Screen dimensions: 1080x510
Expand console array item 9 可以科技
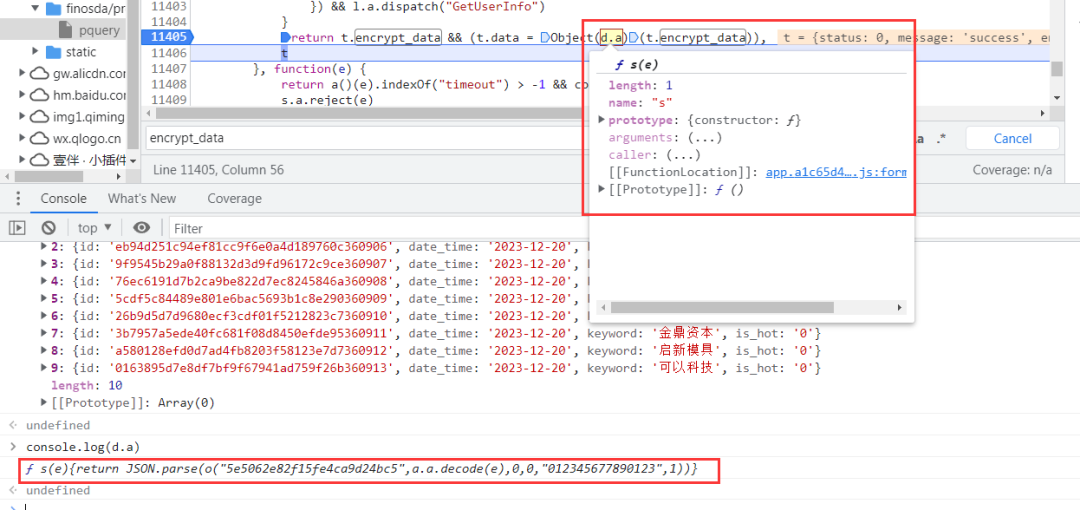point(45,368)
